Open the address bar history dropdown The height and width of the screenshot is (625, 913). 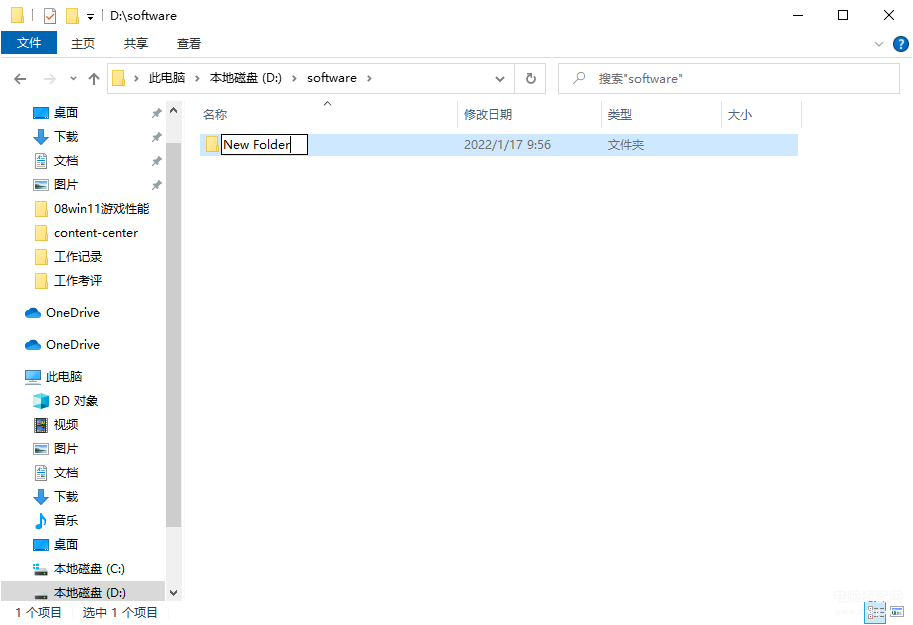[500, 79]
